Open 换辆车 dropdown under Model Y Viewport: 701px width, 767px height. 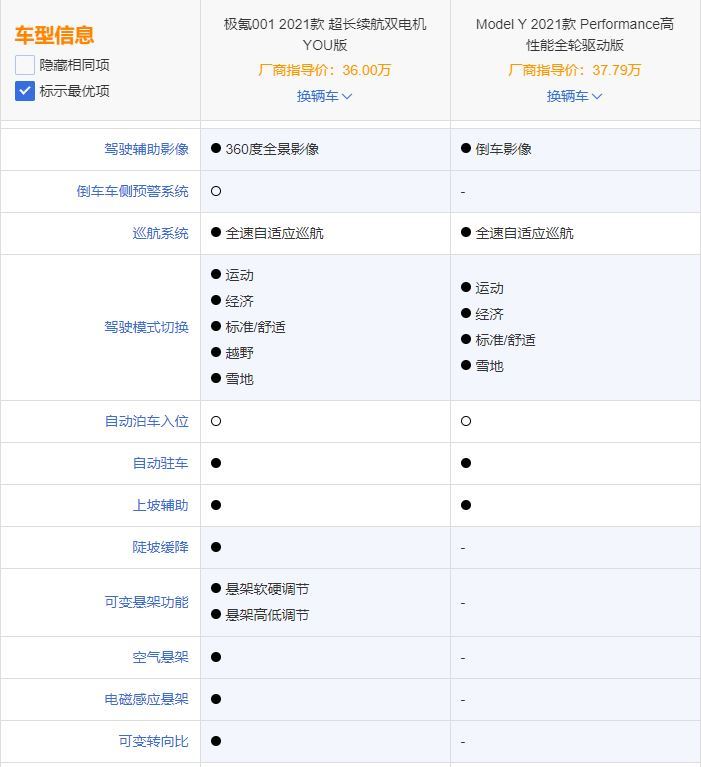click(575, 96)
